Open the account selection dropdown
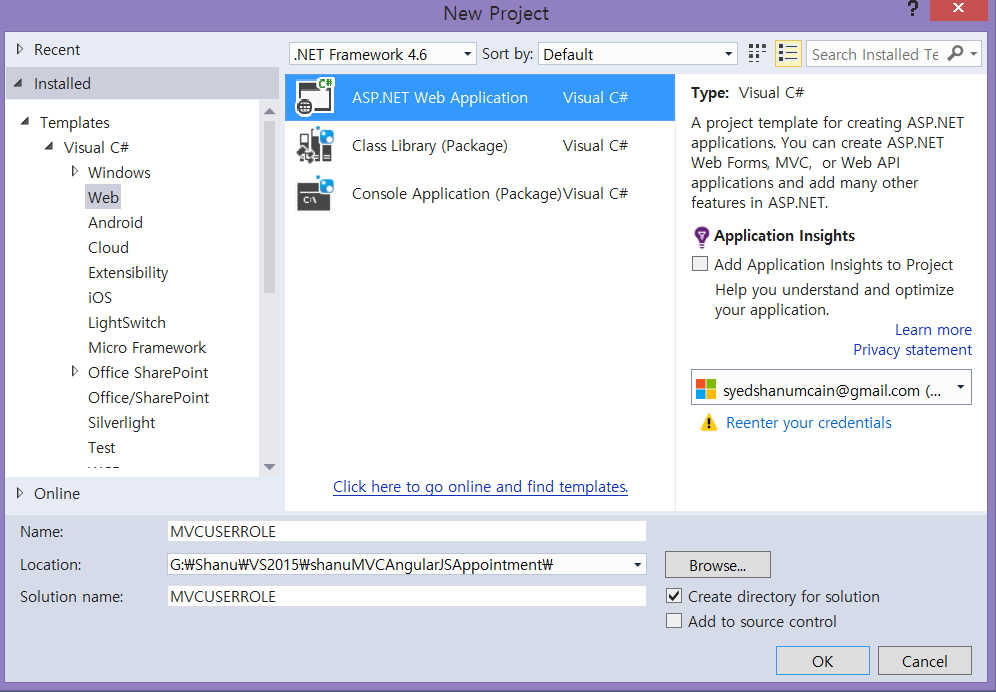996x692 pixels. click(x=960, y=387)
